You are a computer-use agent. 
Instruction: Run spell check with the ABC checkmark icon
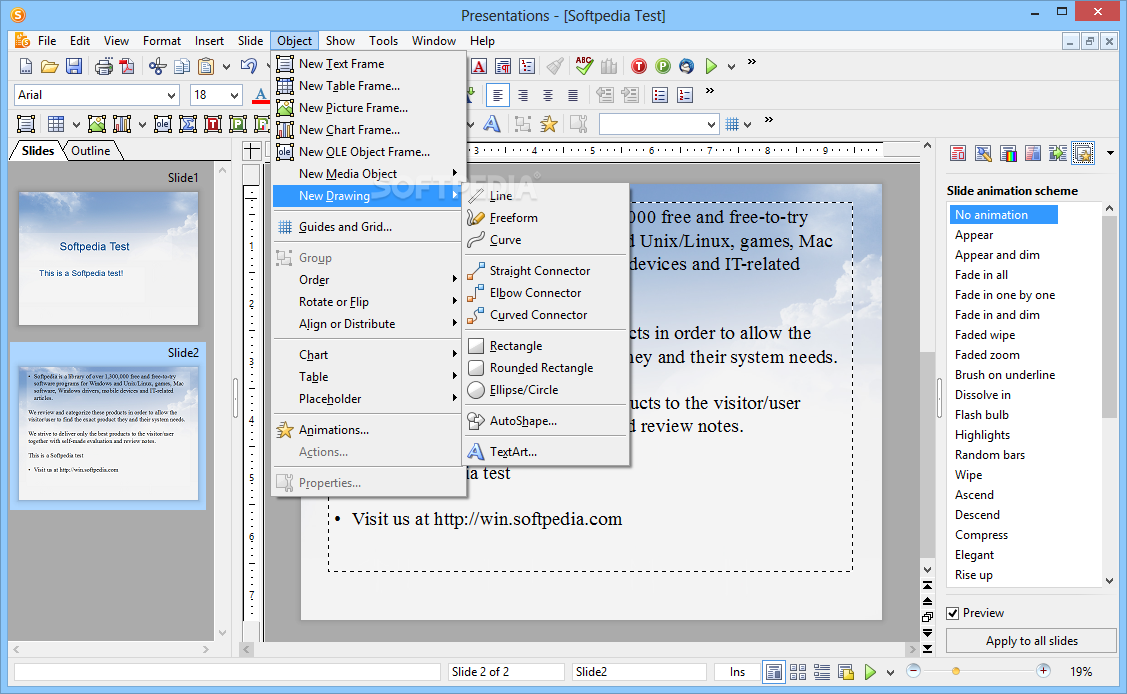pos(584,65)
